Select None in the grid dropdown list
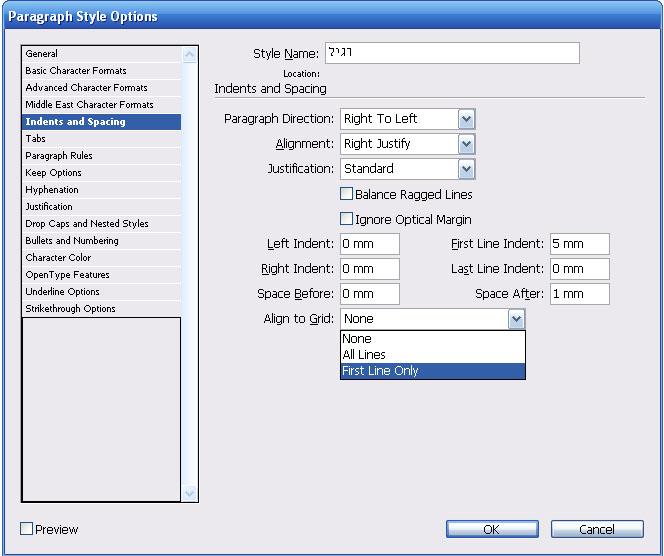The image size is (664, 556). (433, 339)
